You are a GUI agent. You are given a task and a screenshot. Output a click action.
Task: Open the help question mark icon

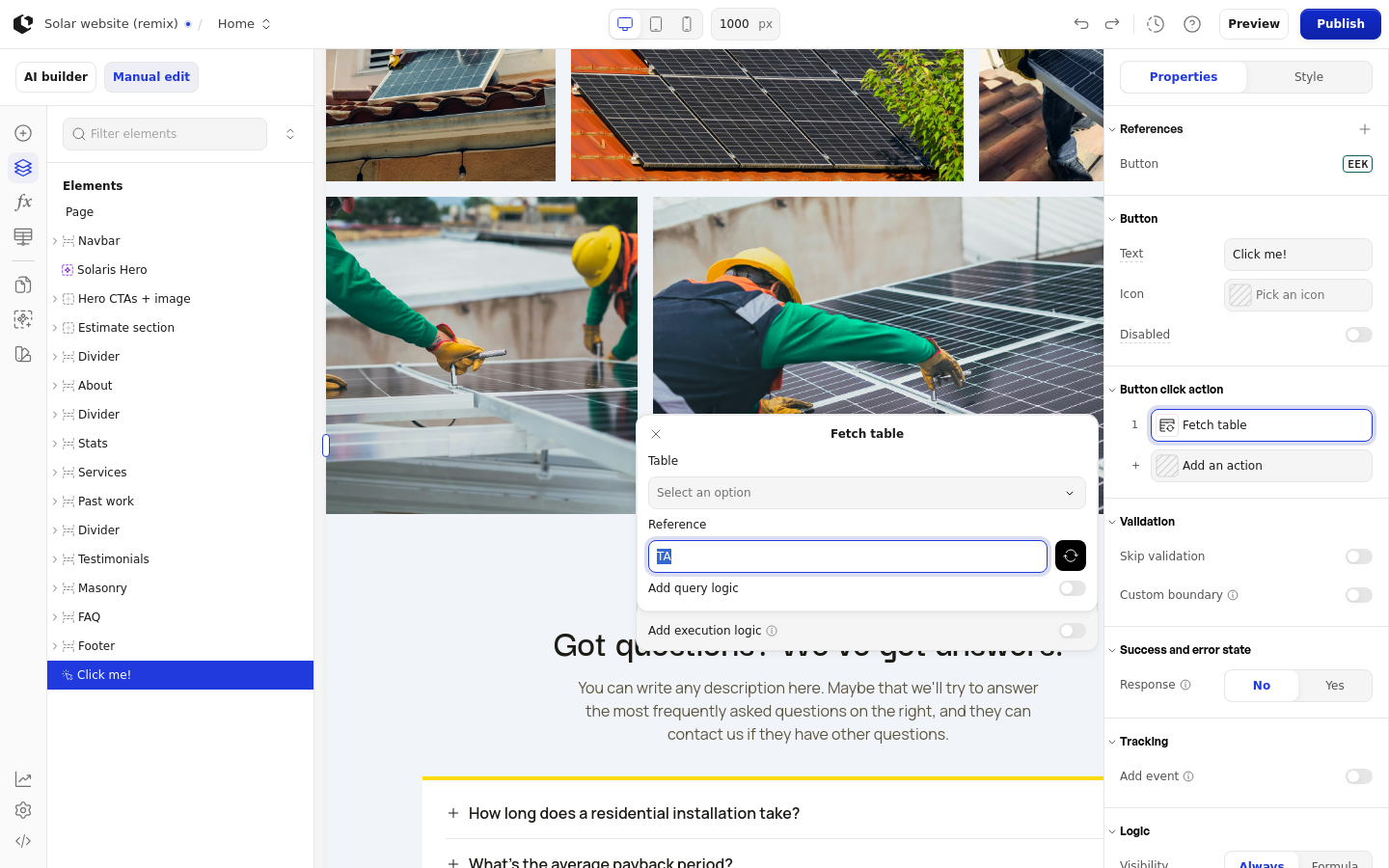[1192, 24]
